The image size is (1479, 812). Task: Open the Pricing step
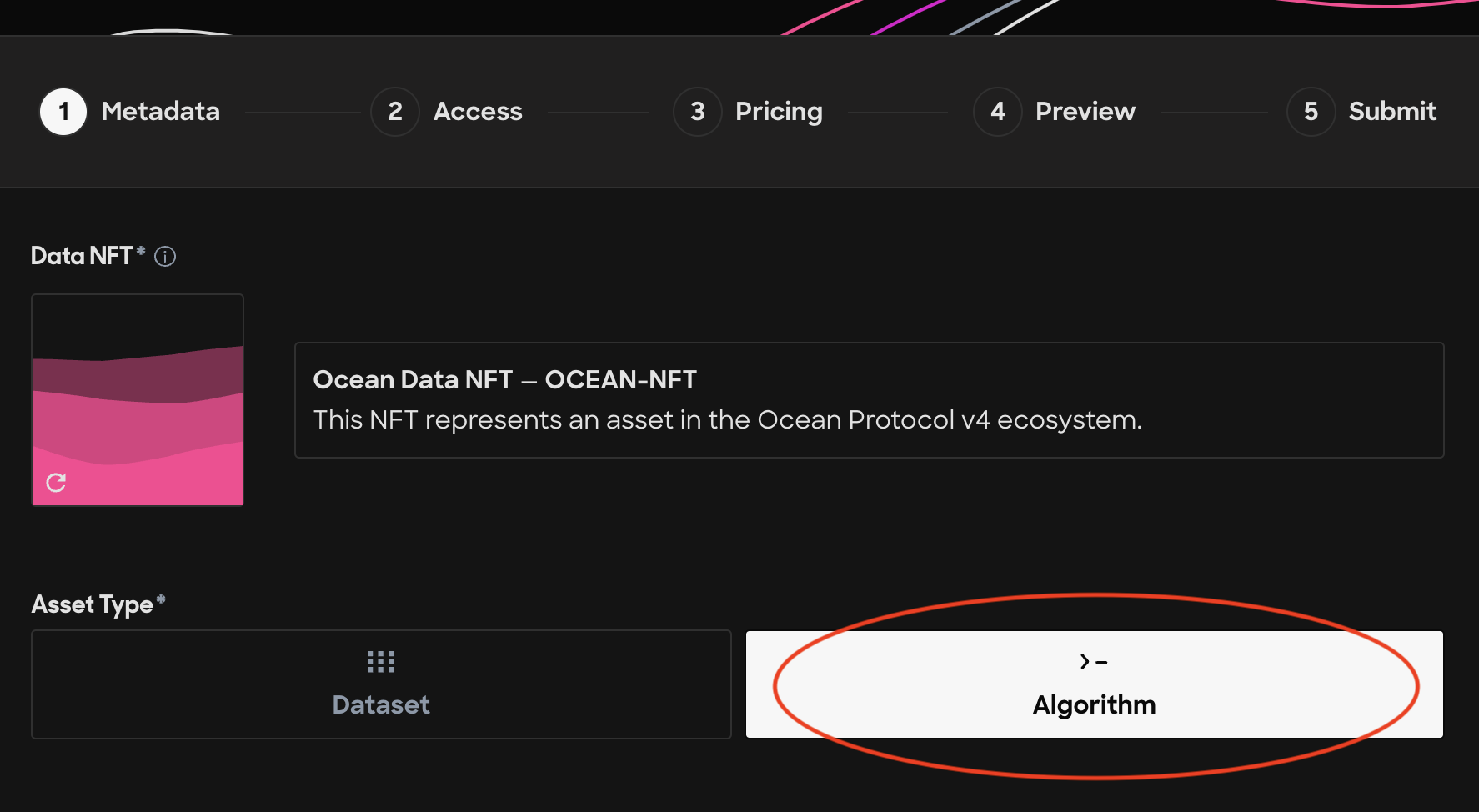[779, 112]
